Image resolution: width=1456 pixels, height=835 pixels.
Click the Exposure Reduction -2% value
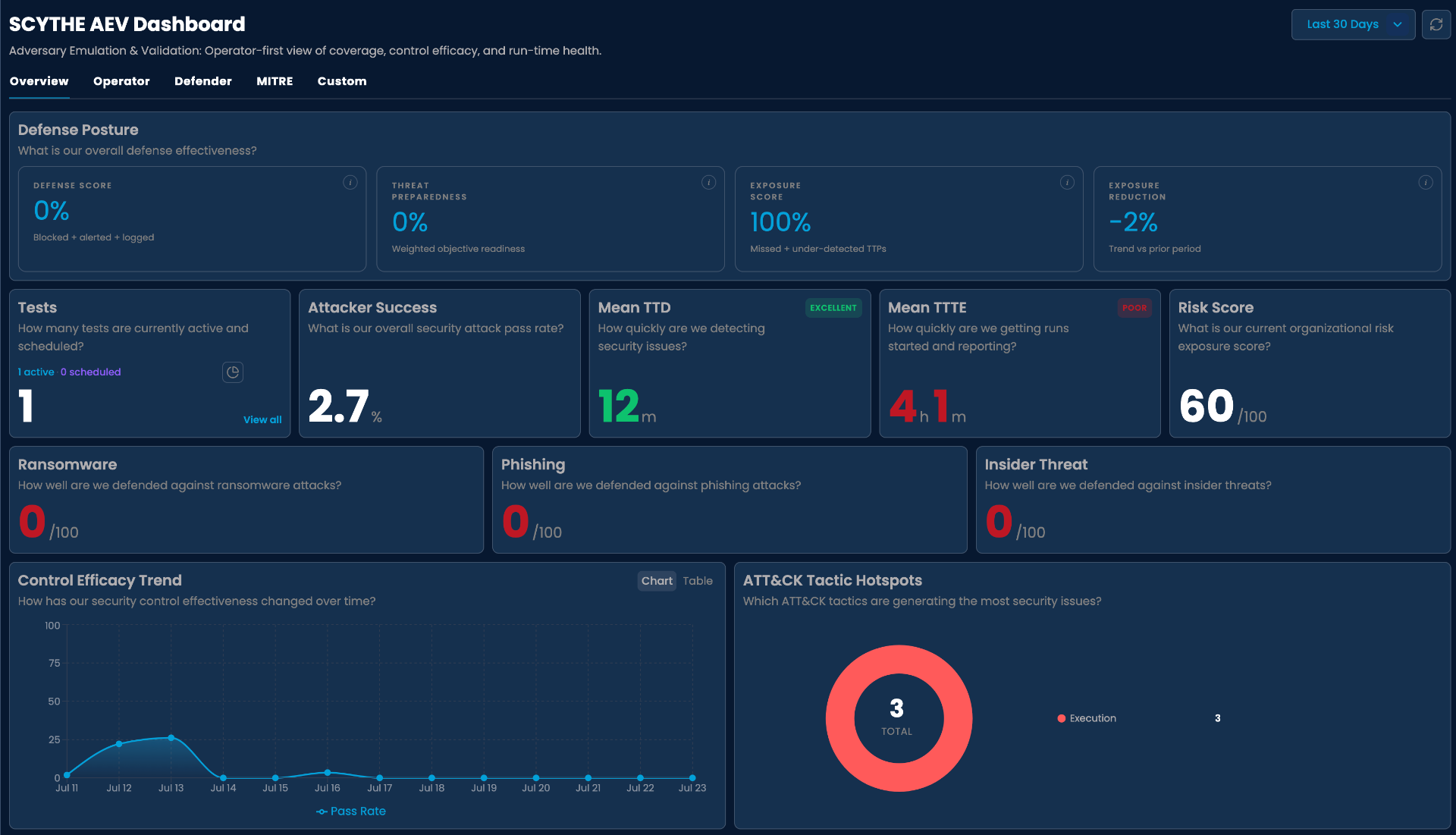[1133, 221]
